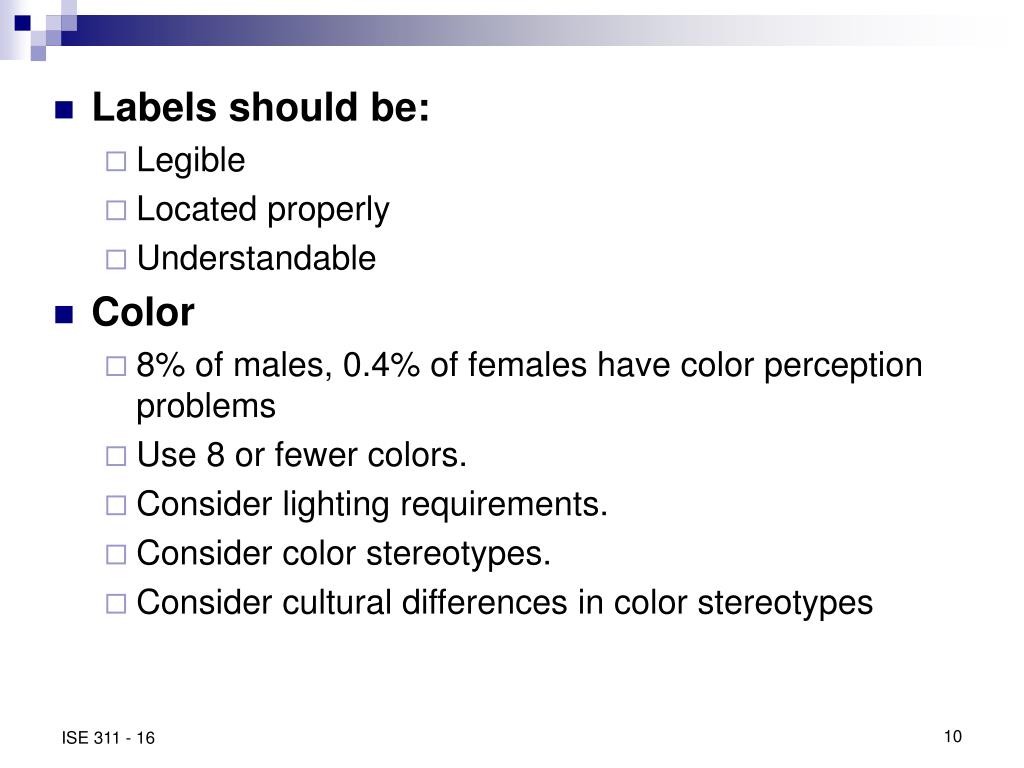Select the box before 8% of males
This screenshot has height=768, width=1024.
tap(116, 366)
